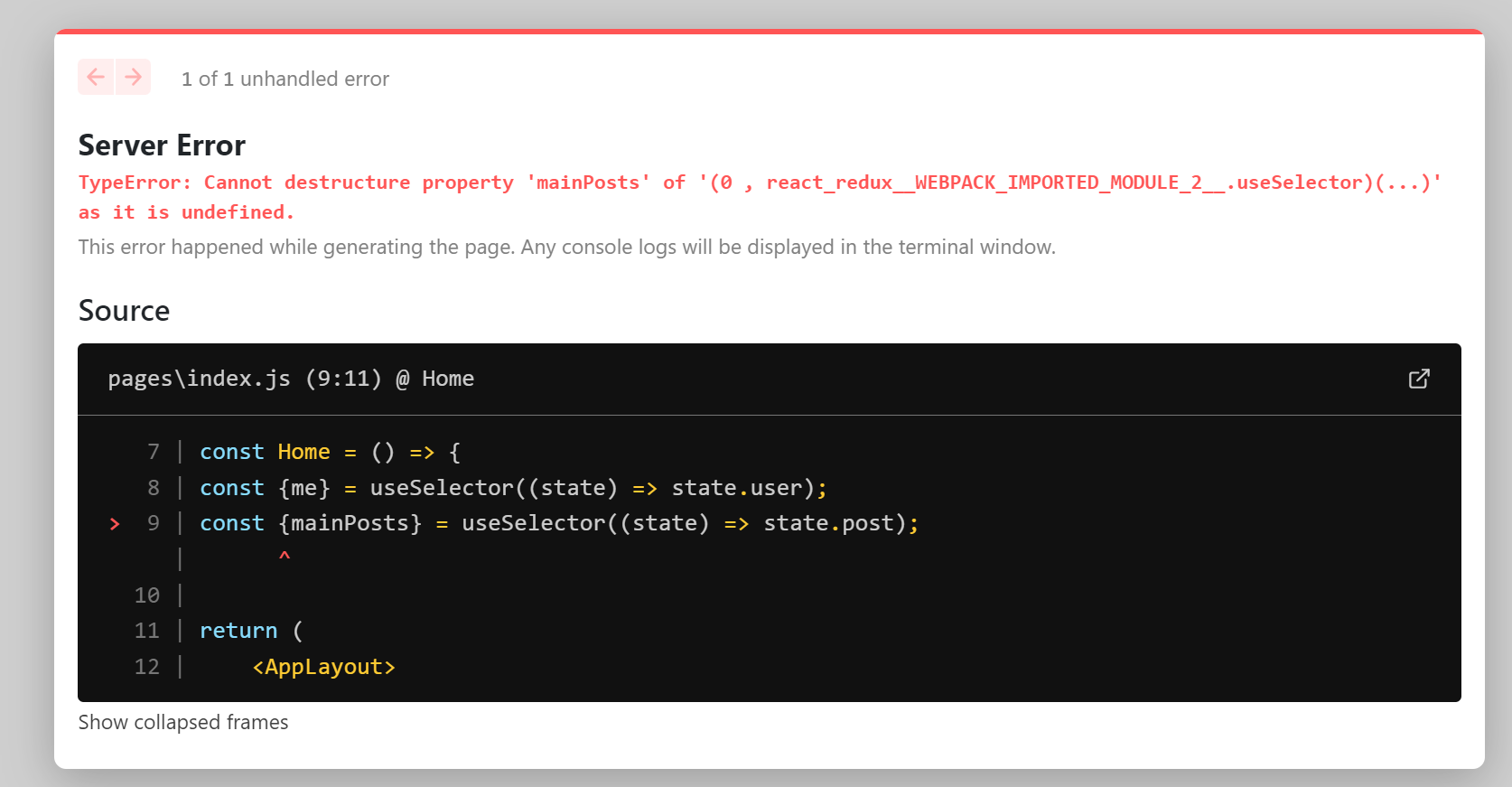Click the Source section heading
This screenshot has width=1512, height=787.
[x=124, y=311]
